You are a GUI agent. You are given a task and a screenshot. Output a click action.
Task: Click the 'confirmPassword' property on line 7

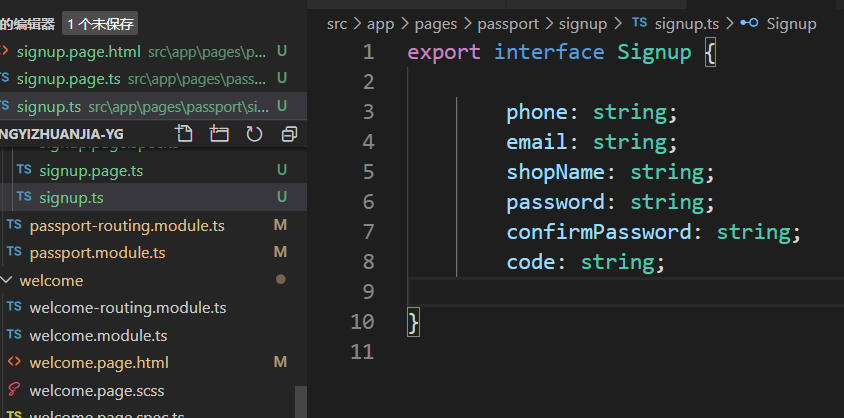[599, 232]
